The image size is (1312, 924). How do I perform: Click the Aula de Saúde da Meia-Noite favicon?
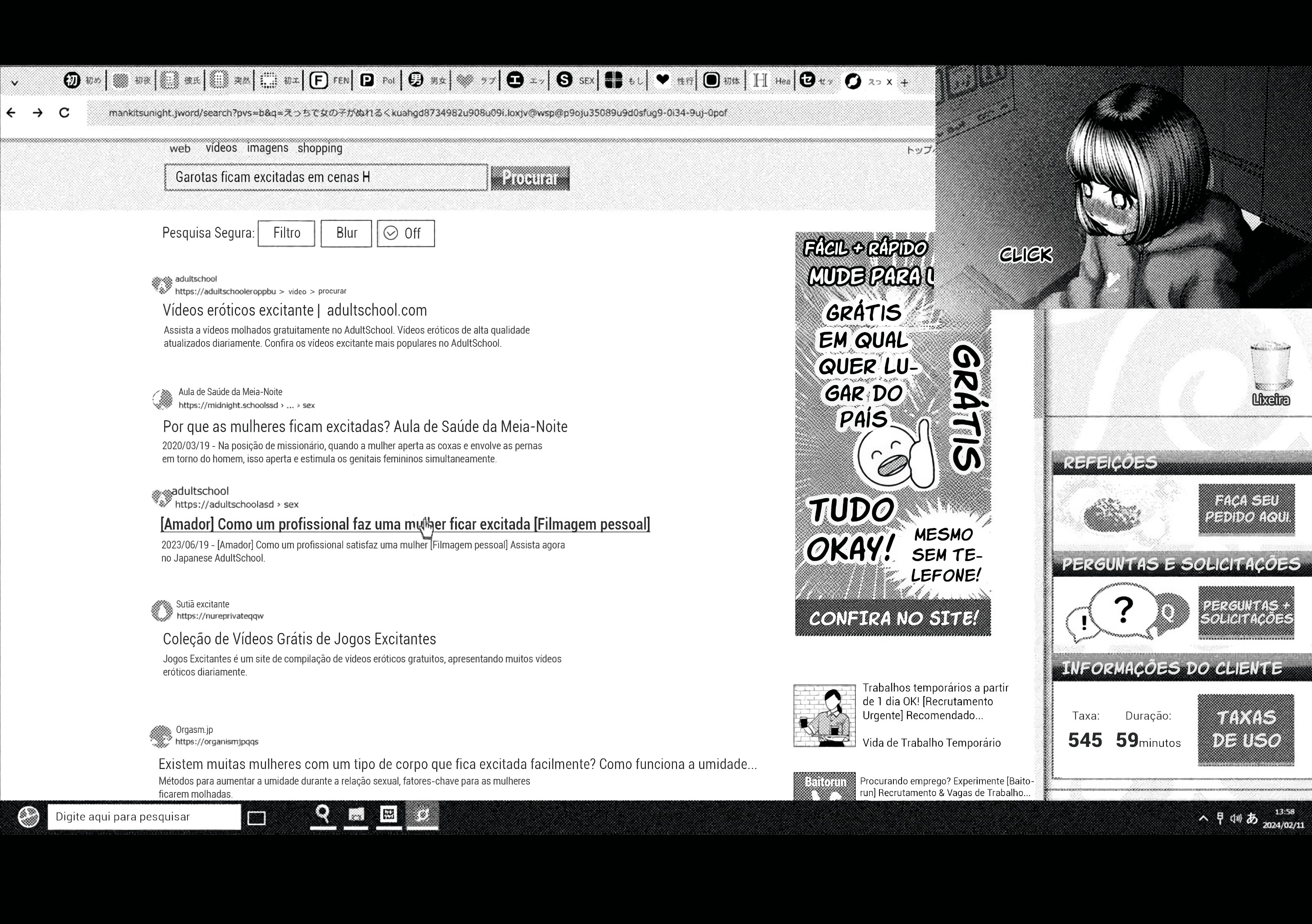(x=162, y=399)
